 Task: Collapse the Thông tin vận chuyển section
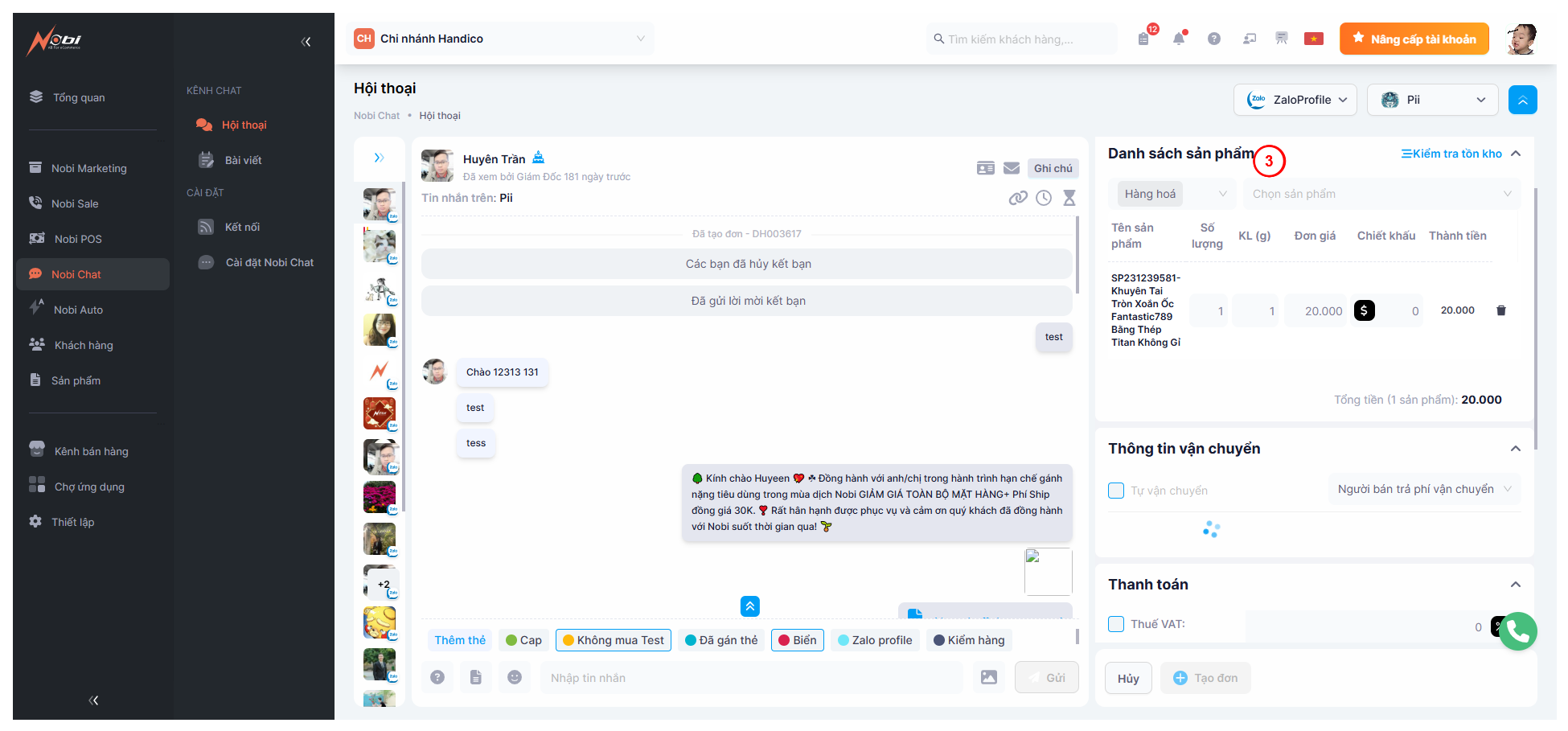1515,449
